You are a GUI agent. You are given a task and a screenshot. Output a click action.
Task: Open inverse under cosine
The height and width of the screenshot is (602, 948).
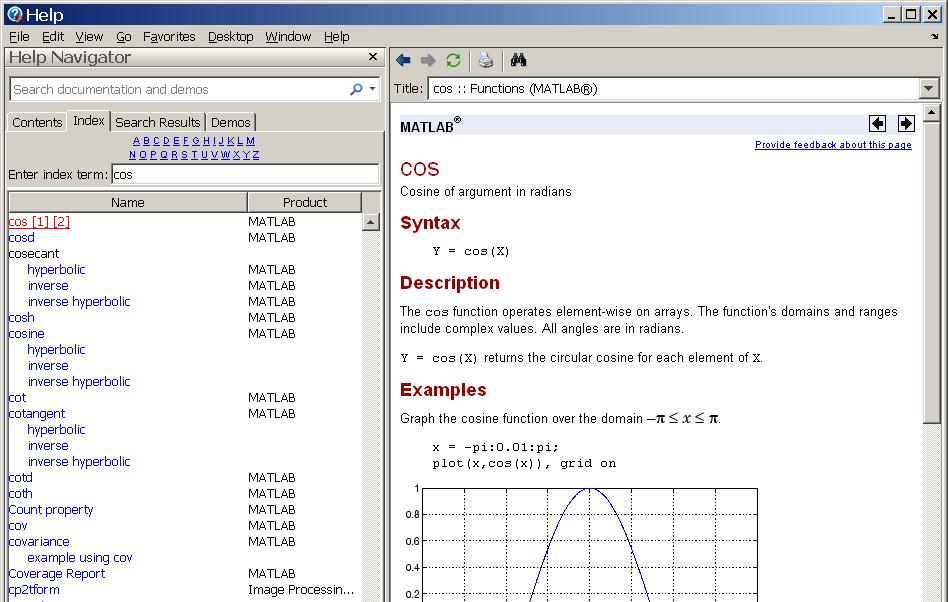(x=48, y=366)
